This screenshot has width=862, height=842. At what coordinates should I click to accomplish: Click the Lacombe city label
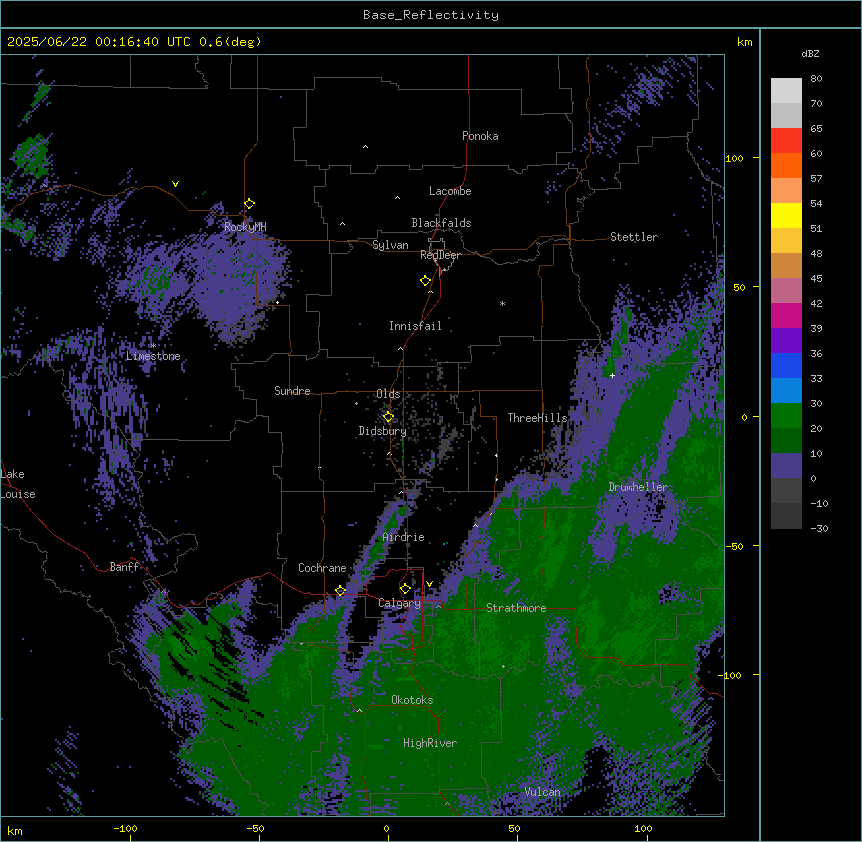click(450, 191)
